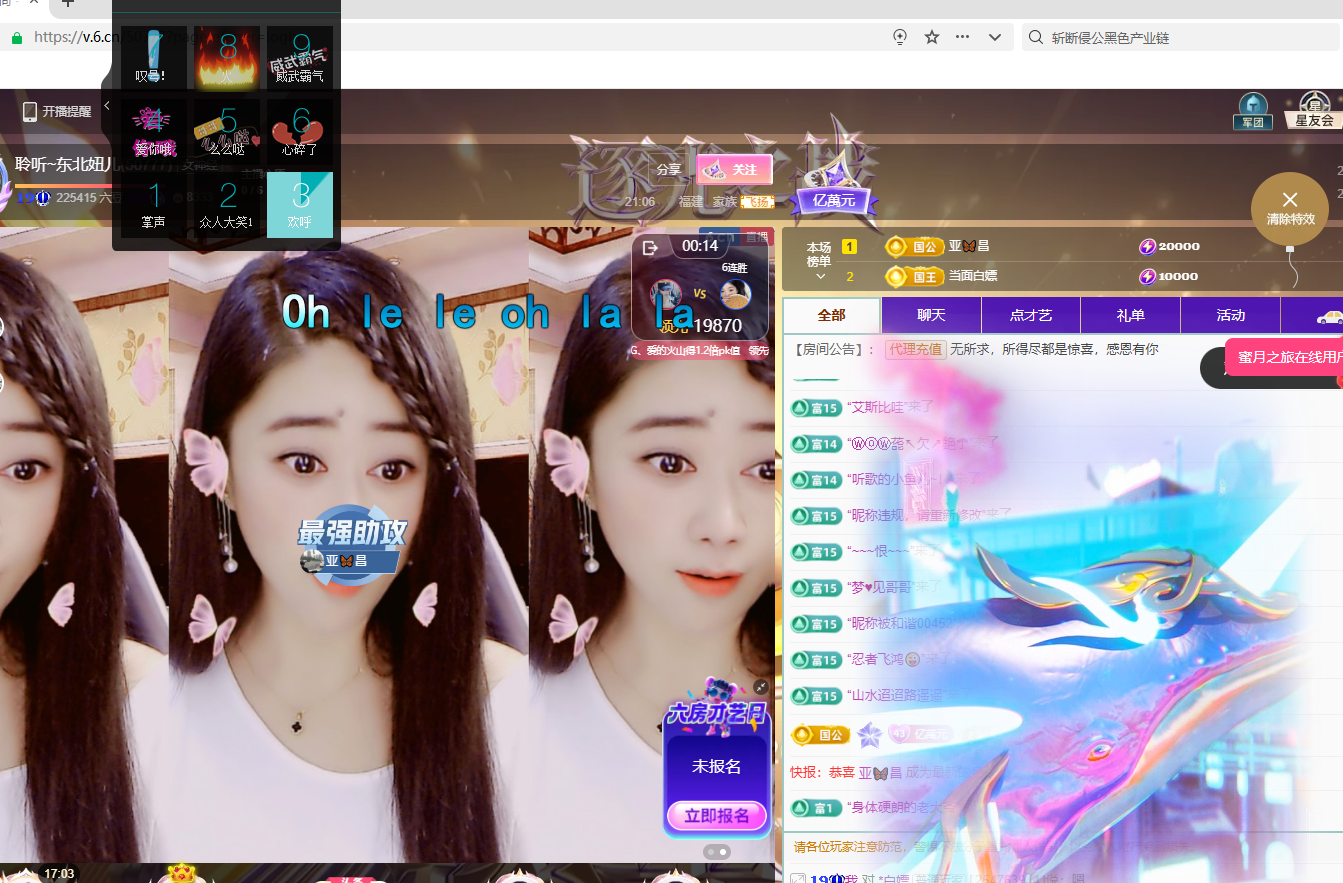The image size is (1343, 883).
Task: Bookmark page with the star icon
Action: tap(932, 37)
